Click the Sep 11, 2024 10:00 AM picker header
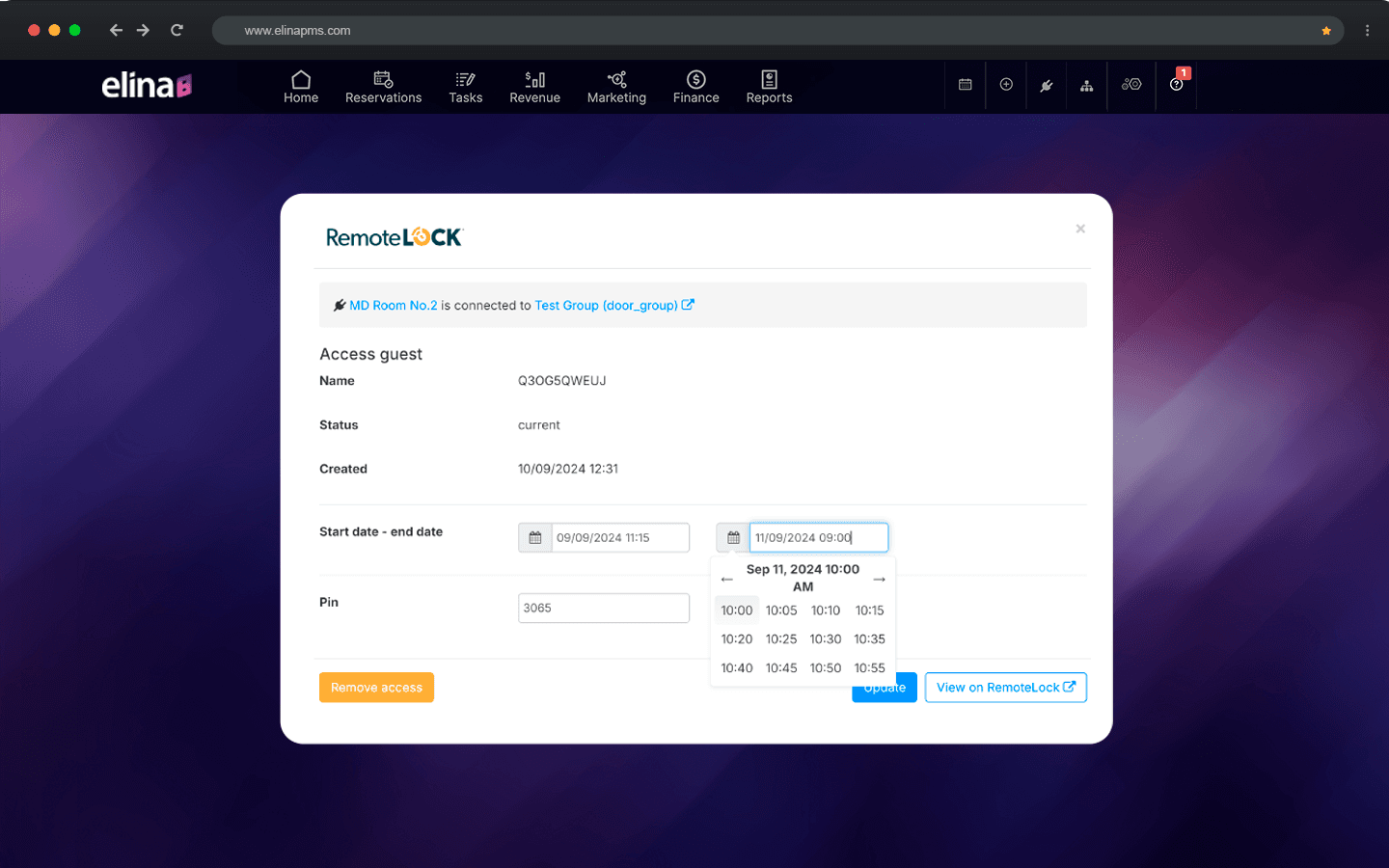 point(803,578)
